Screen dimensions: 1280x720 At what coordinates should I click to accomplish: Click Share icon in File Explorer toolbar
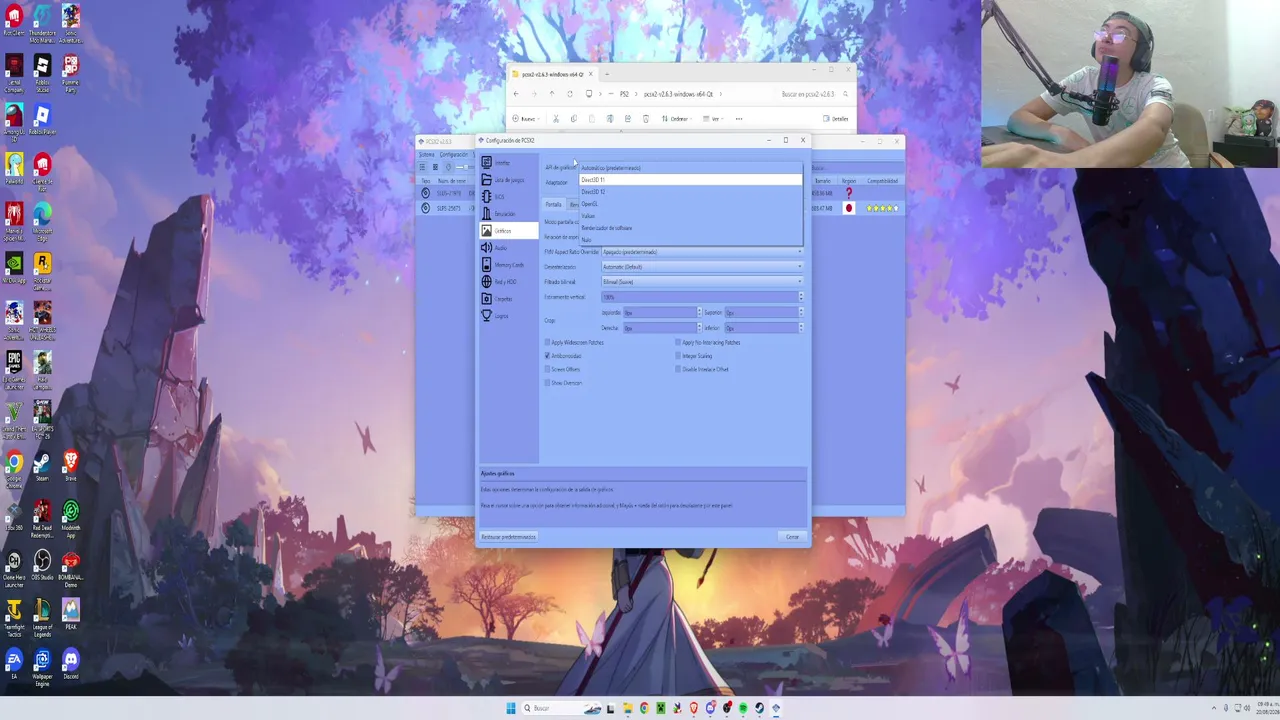click(628, 119)
